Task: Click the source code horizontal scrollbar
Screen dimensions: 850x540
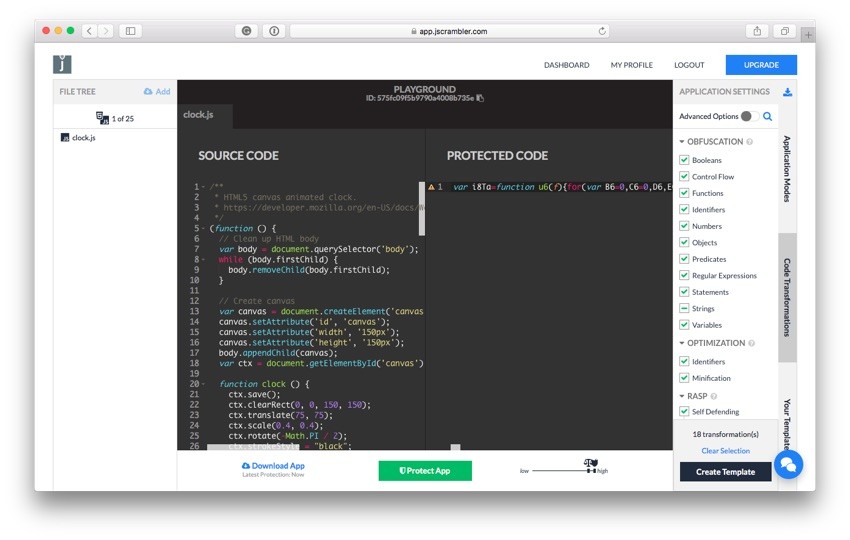Action: point(253,447)
